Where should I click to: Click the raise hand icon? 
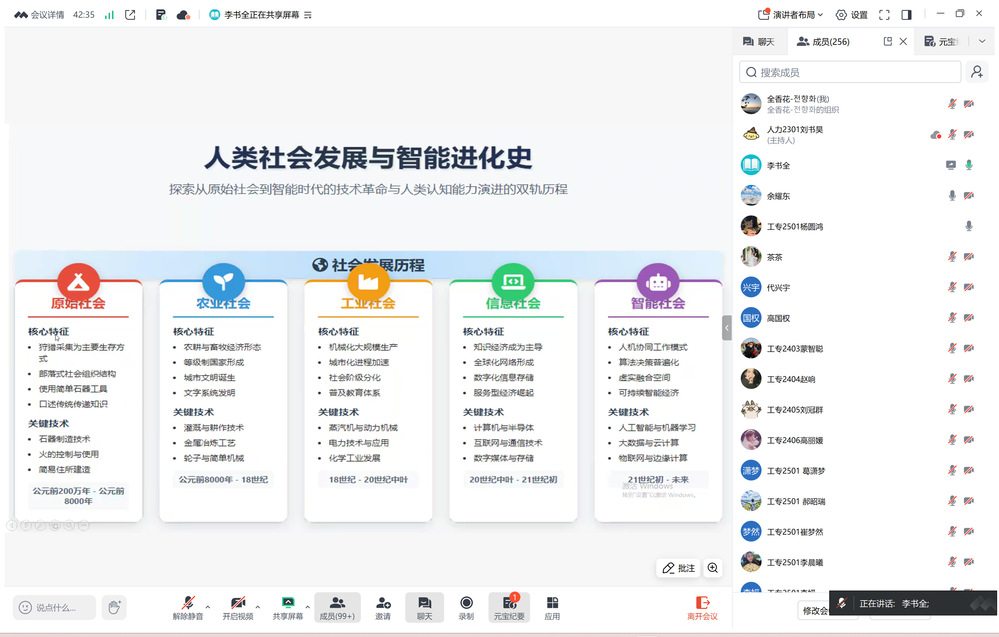tap(114, 607)
